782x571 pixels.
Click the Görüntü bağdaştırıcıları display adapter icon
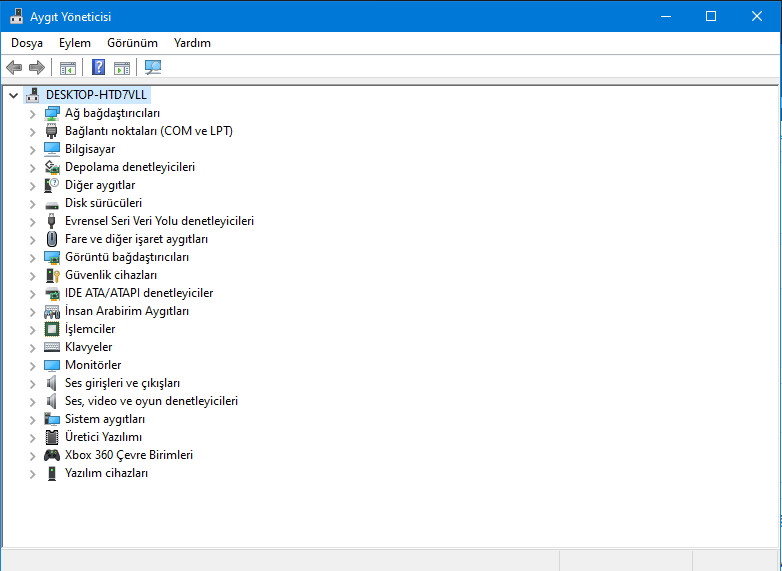52,257
